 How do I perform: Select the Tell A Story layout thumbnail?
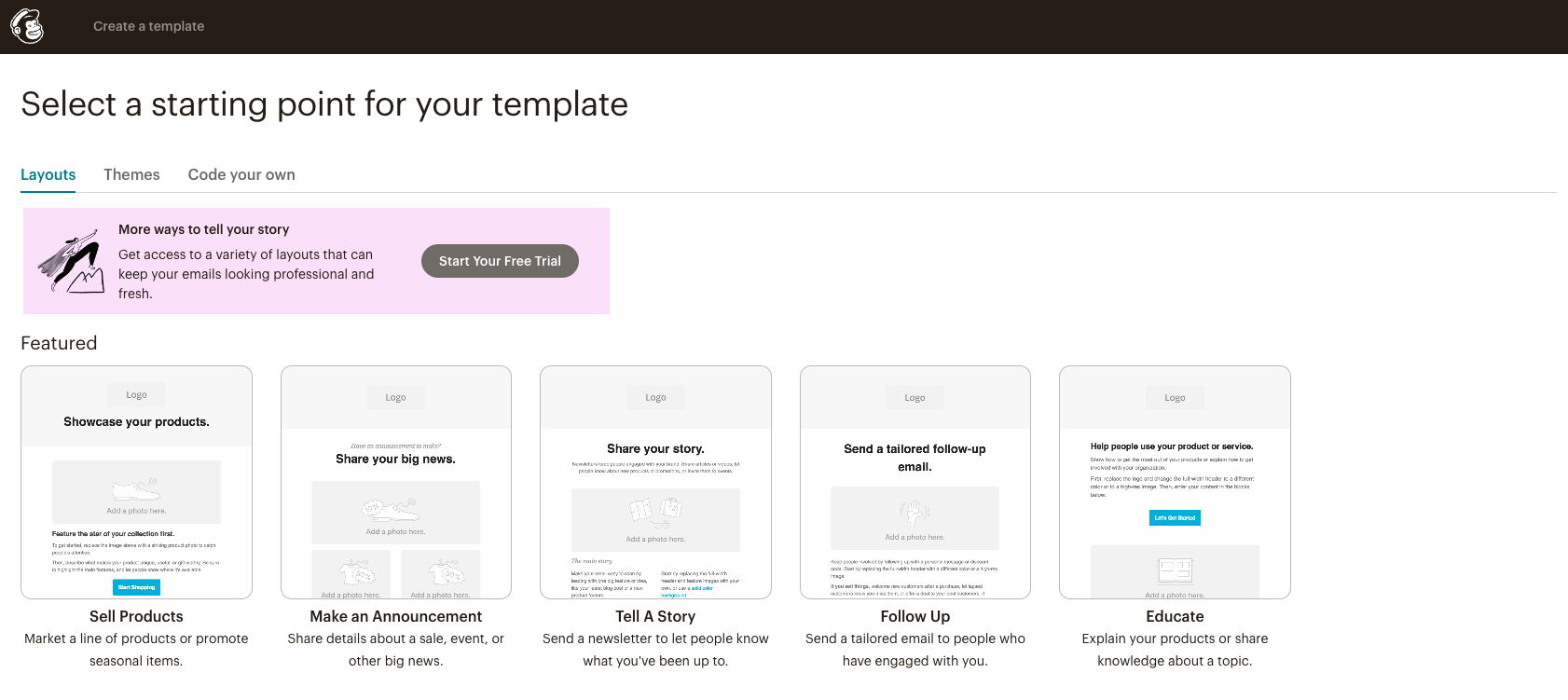click(655, 482)
